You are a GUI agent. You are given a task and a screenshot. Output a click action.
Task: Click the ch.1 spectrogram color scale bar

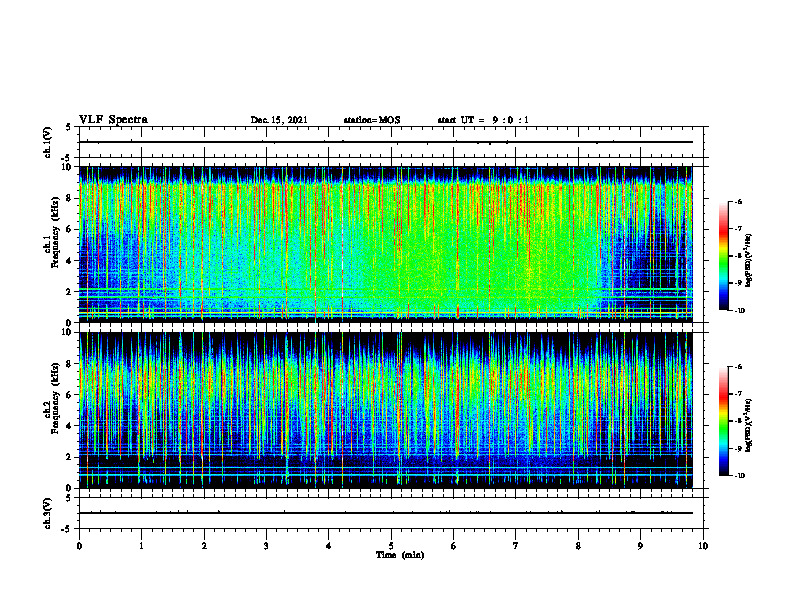[723, 256]
